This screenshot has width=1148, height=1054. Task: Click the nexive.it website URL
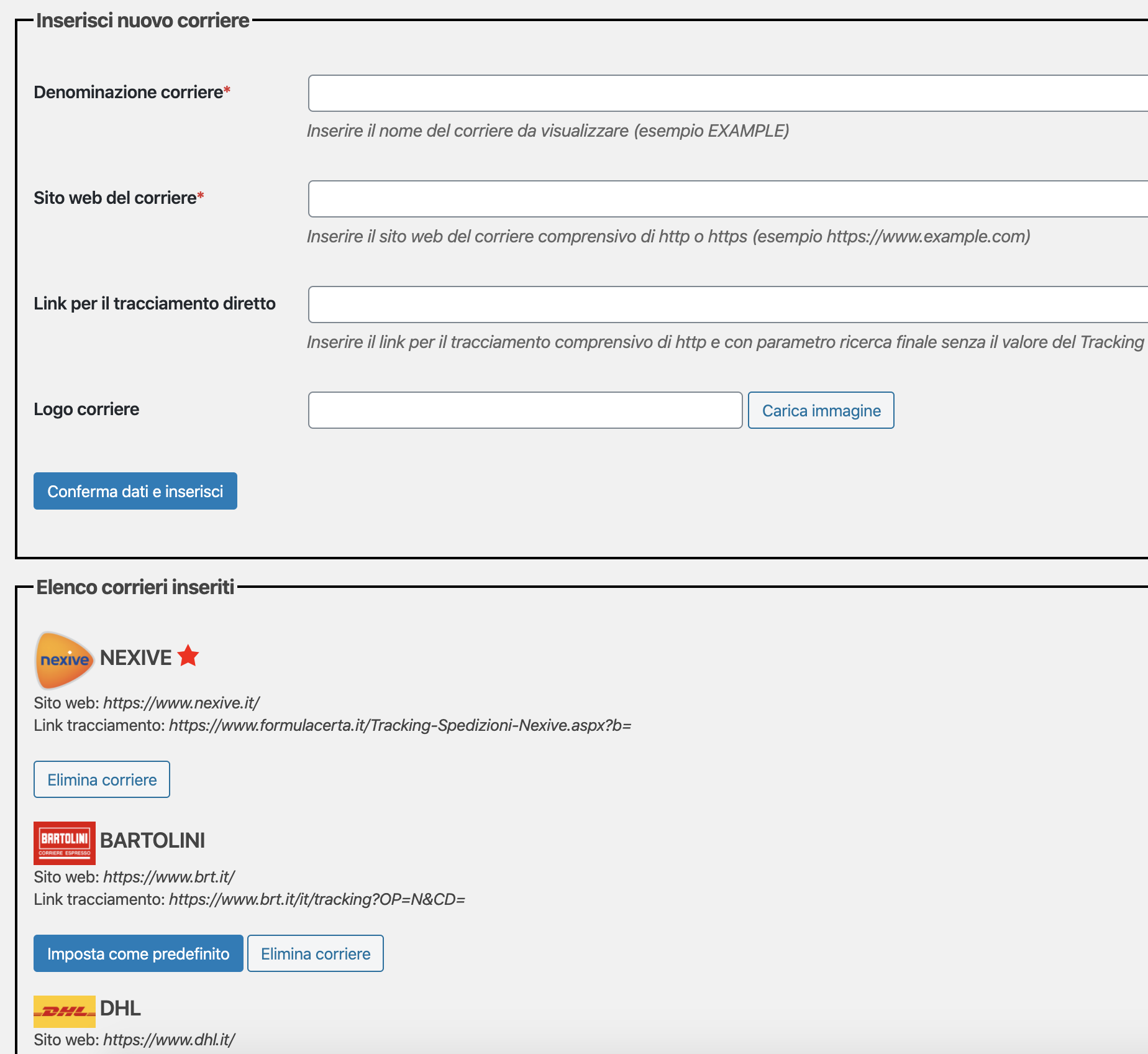(181, 703)
